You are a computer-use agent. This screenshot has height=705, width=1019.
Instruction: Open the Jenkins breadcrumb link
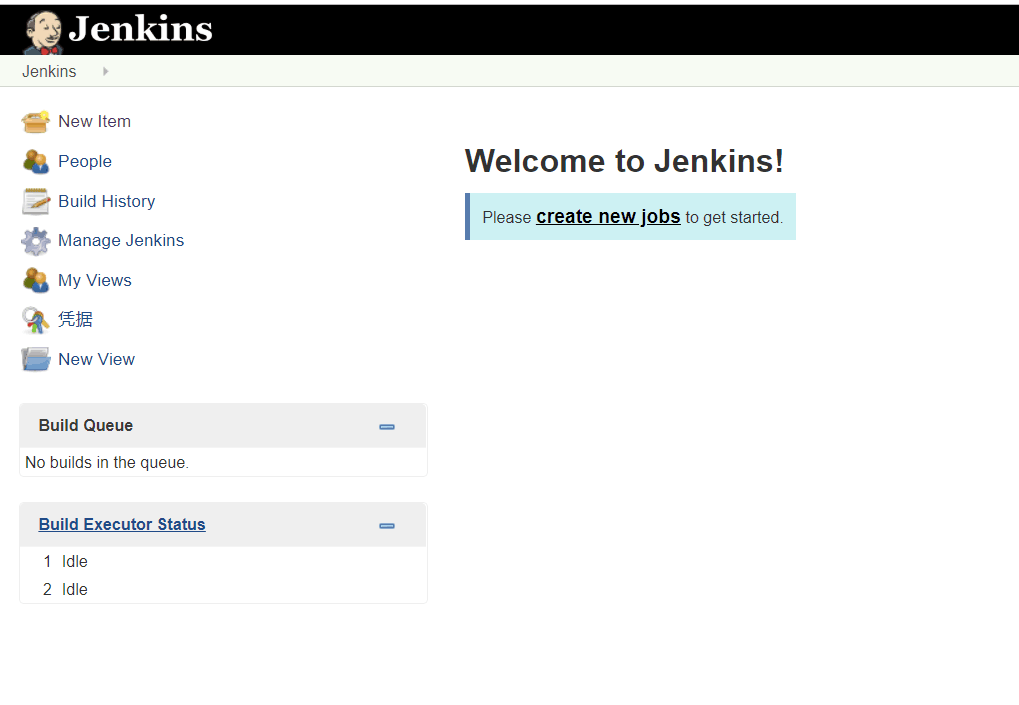49,71
